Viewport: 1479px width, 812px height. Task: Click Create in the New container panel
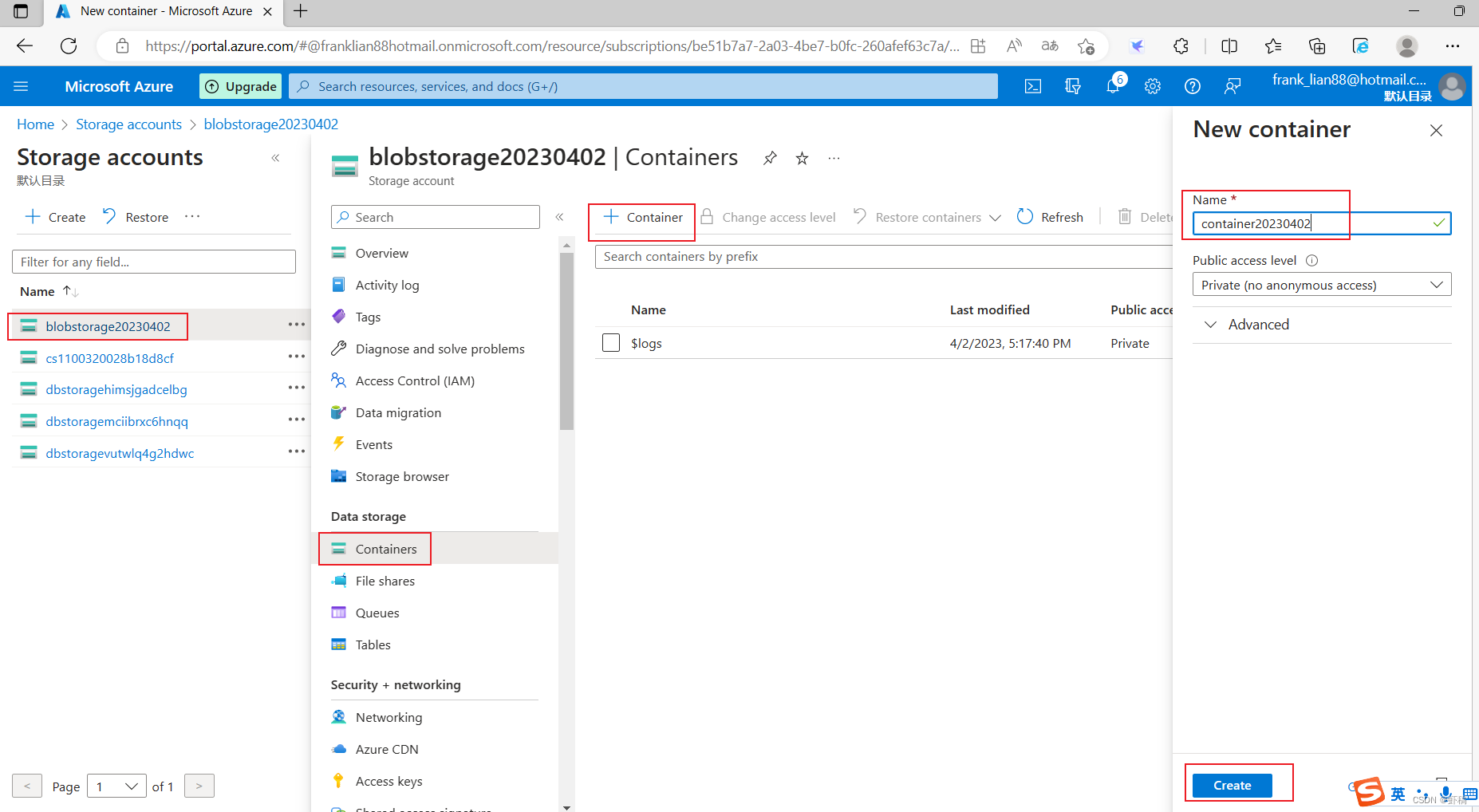[1231, 785]
